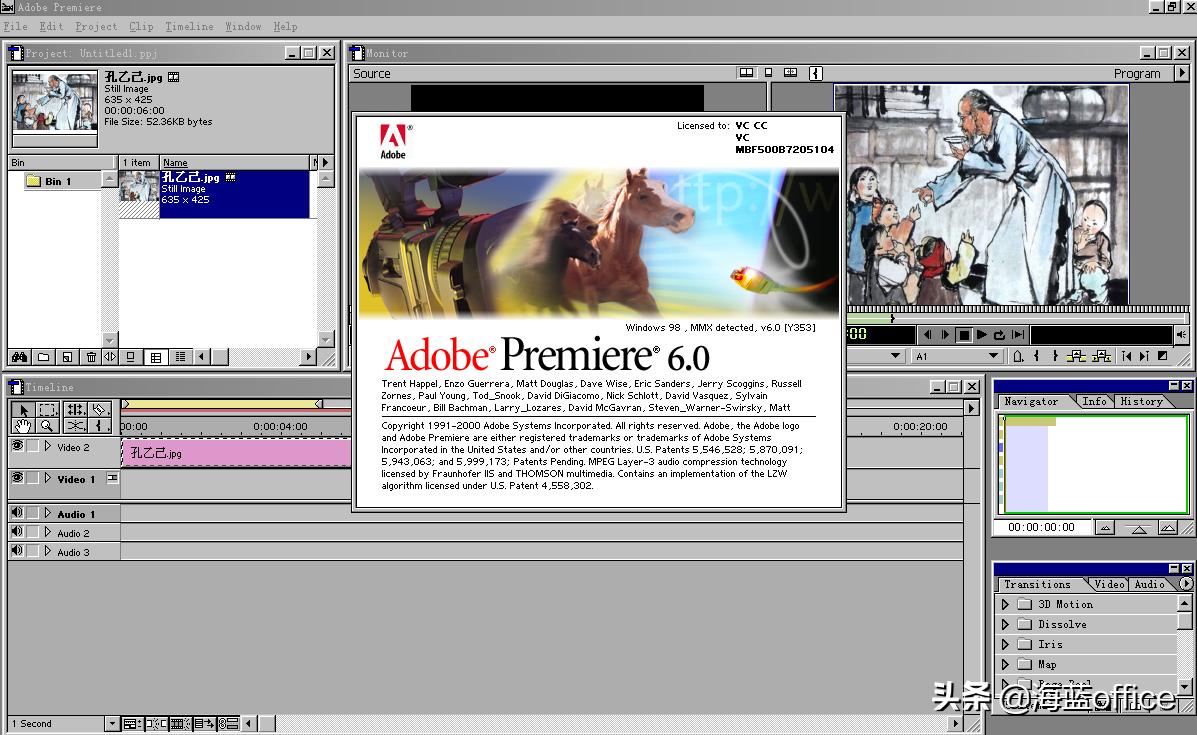Select the Hand tool in Timeline
Viewport: 1197px width, 735px height.
tap(23, 426)
